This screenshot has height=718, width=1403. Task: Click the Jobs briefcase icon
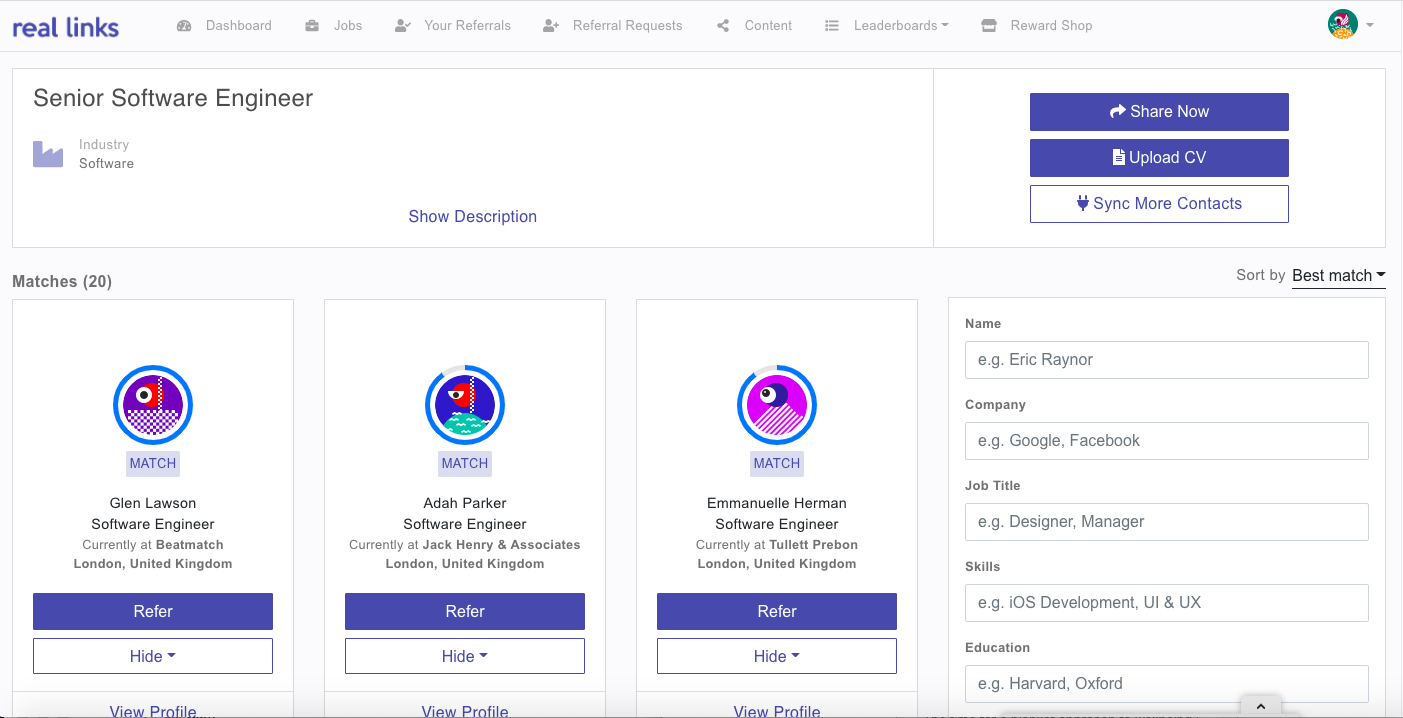click(313, 26)
